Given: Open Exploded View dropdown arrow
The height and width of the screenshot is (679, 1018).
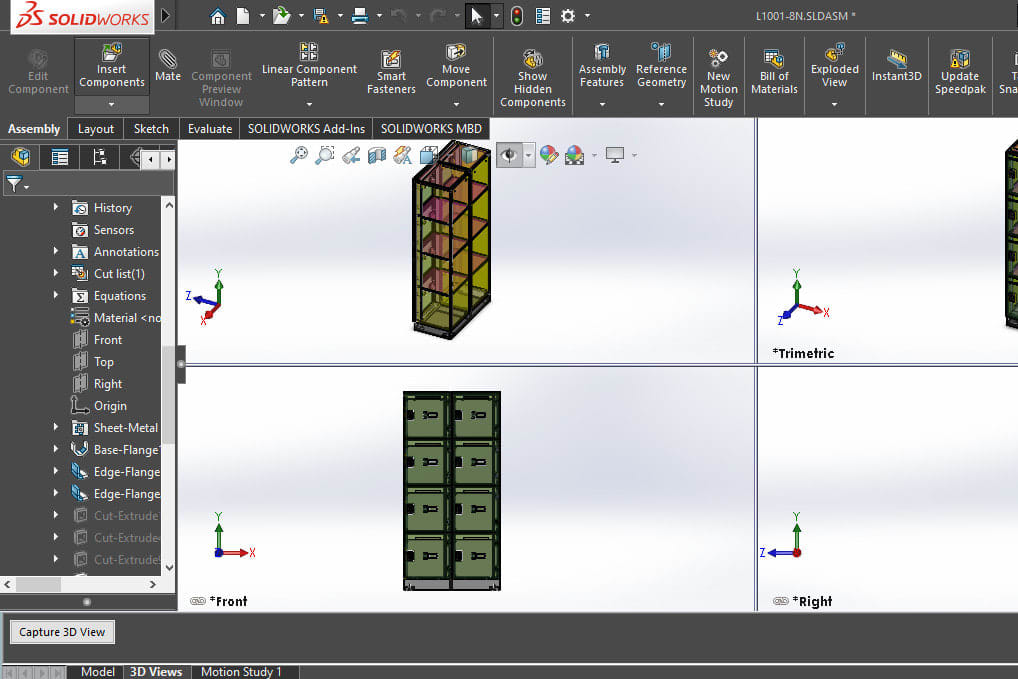Looking at the screenshot, I should [834, 105].
